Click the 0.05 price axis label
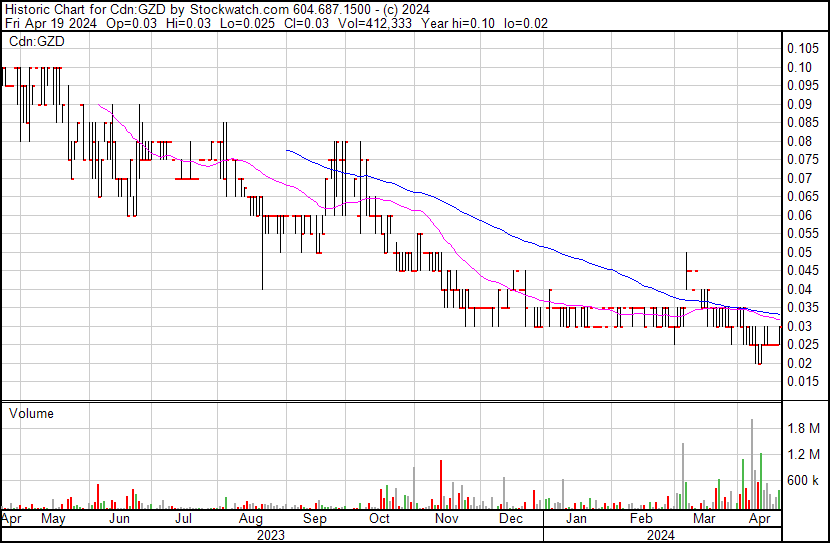830x543 pixels. (x=799, y=252)
